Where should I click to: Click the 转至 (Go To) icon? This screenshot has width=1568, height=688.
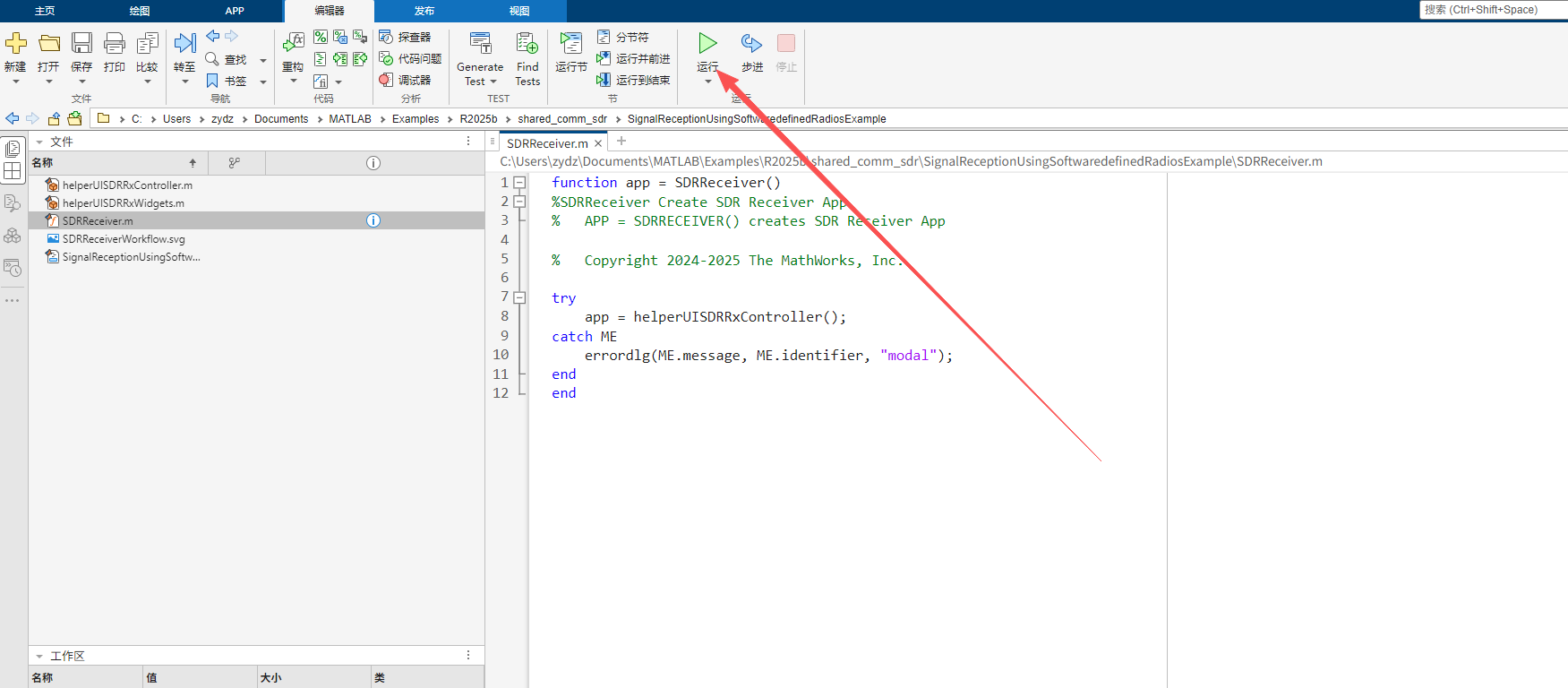(x=184, y=43)
